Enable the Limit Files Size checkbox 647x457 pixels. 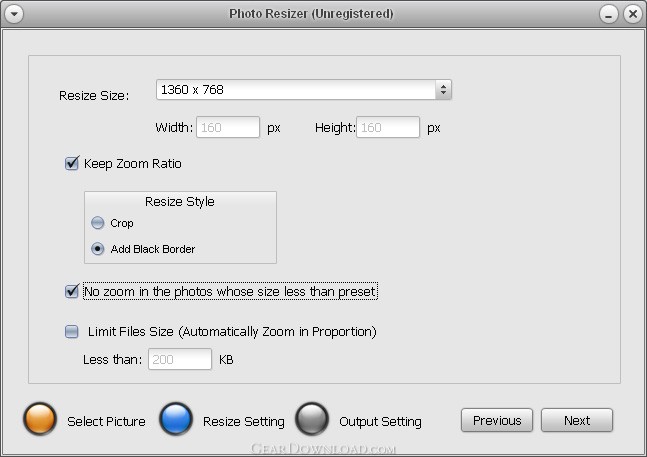coord(72,332)
